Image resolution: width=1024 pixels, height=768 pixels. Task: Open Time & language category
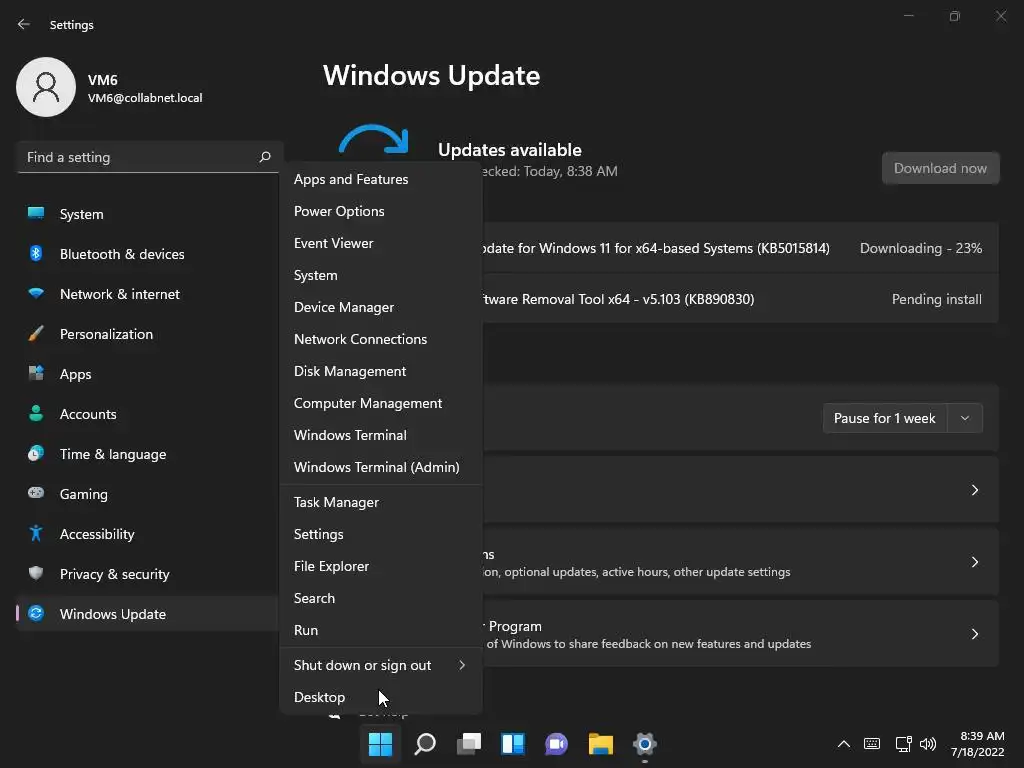[x=148, y=454]
